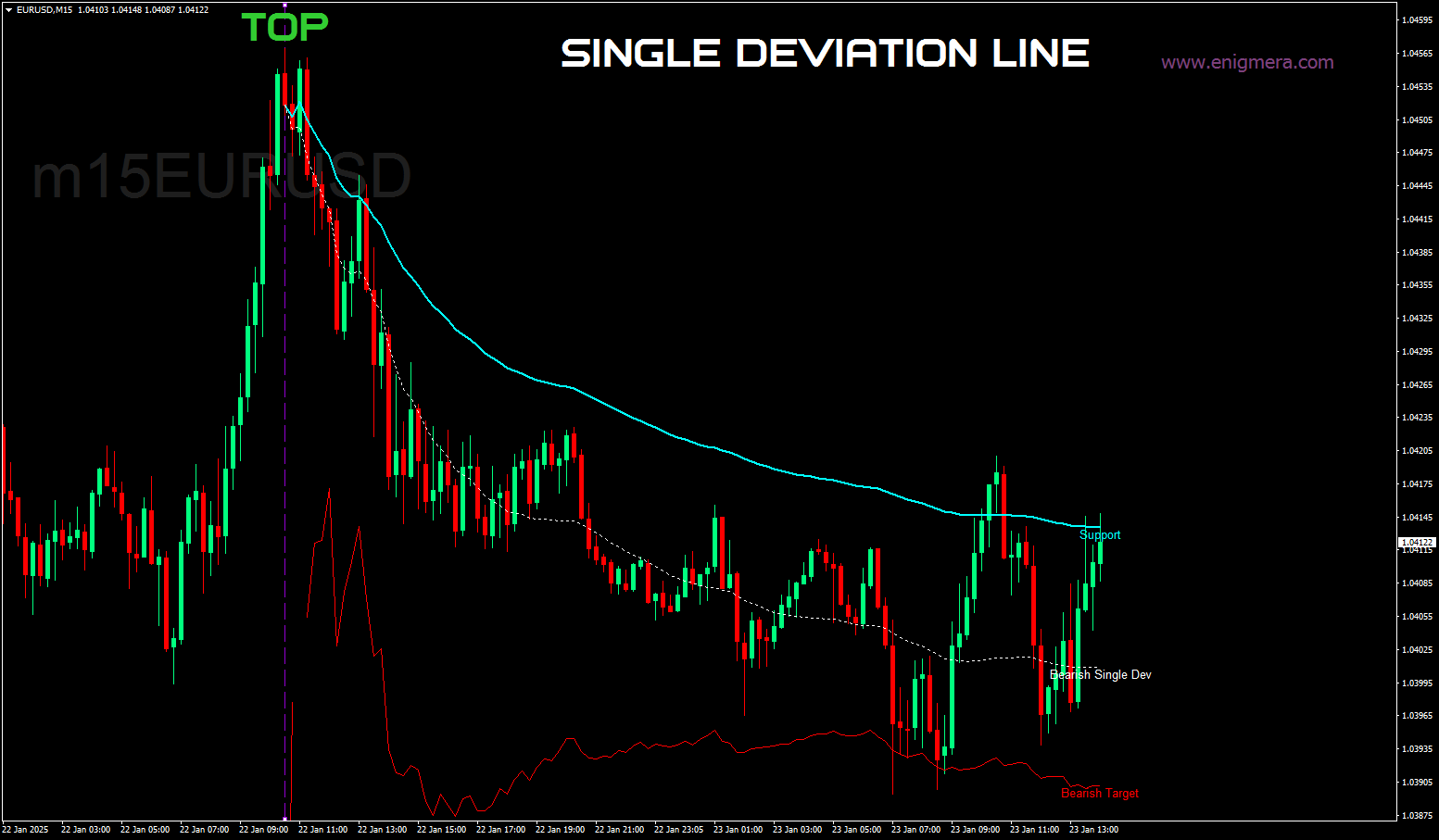The image size is (1439, 840).
Task: Click the 1.04085 price axis label
Action: (x=1418, y=583)
